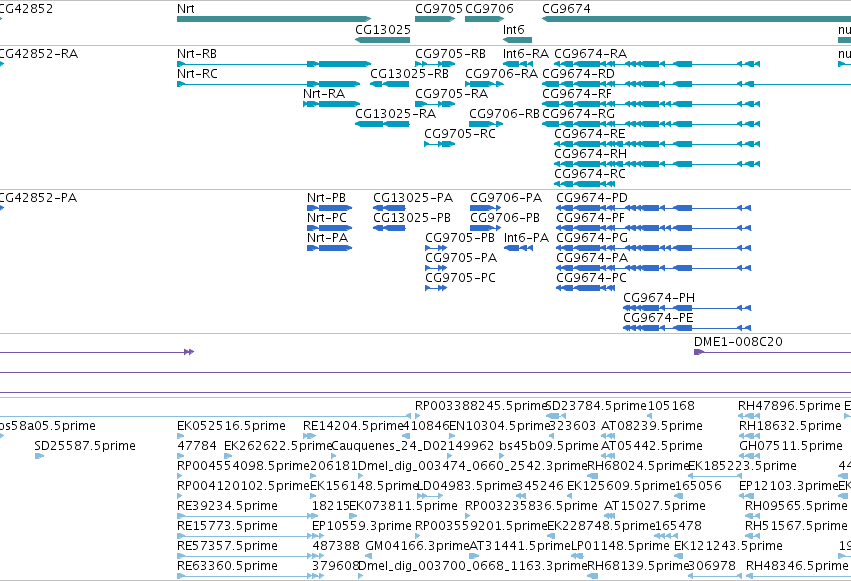Select EST RH48346.5prime
The width and height of the screenshot is (851, 581).
pos(797,567)
